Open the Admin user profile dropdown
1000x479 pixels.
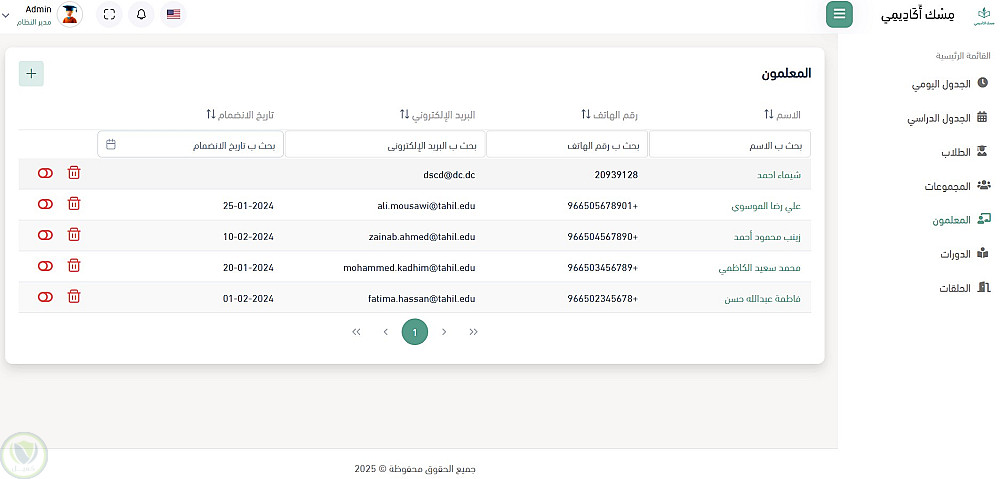click(x=40, y=14)
